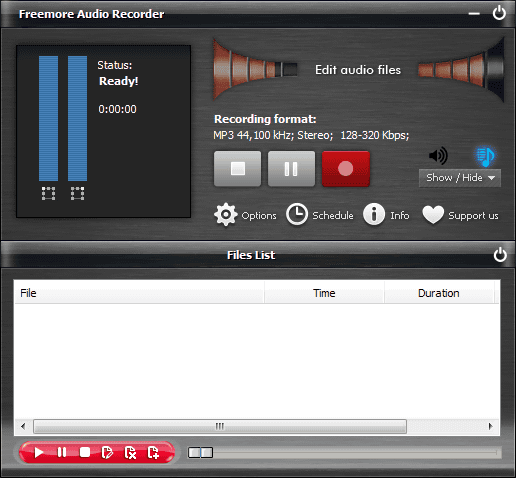Stop playback in the Files List toolbar

pyautogui.click(x=85, y=452)
